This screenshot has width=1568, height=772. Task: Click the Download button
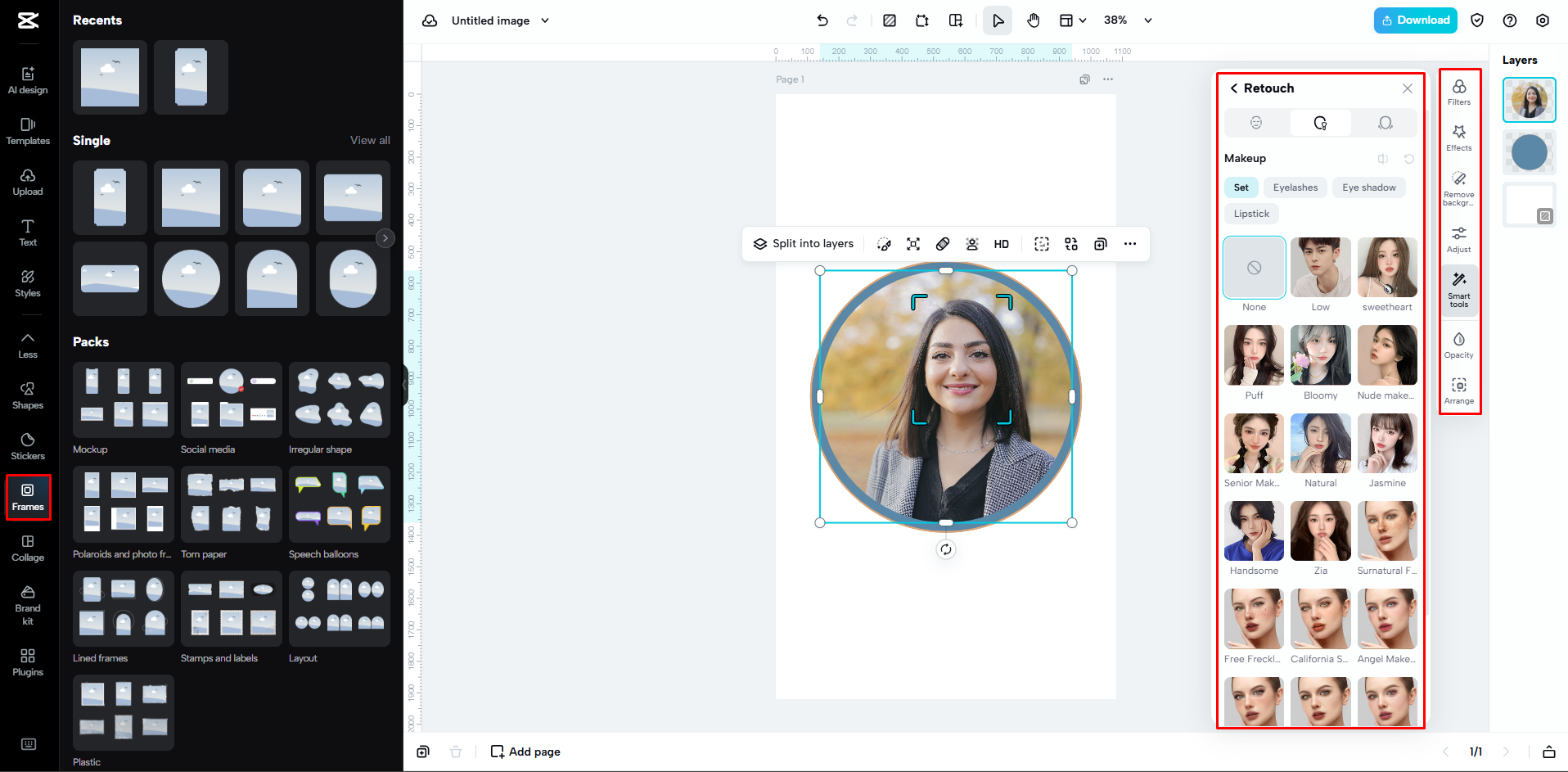[x=1415, y=20]
